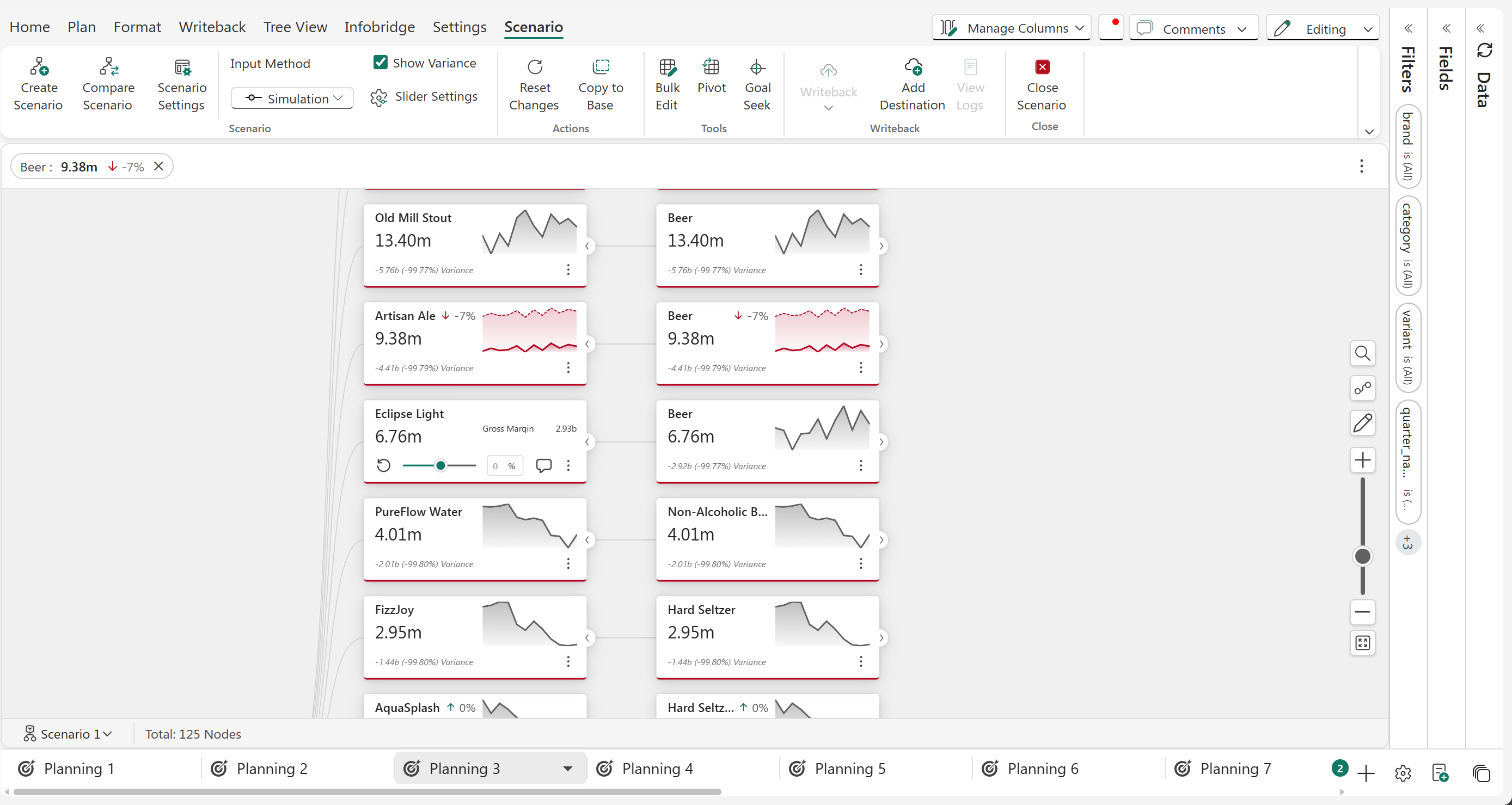
Task: Remove the Beer 9.38m filter chip
Action: (158, 166)
